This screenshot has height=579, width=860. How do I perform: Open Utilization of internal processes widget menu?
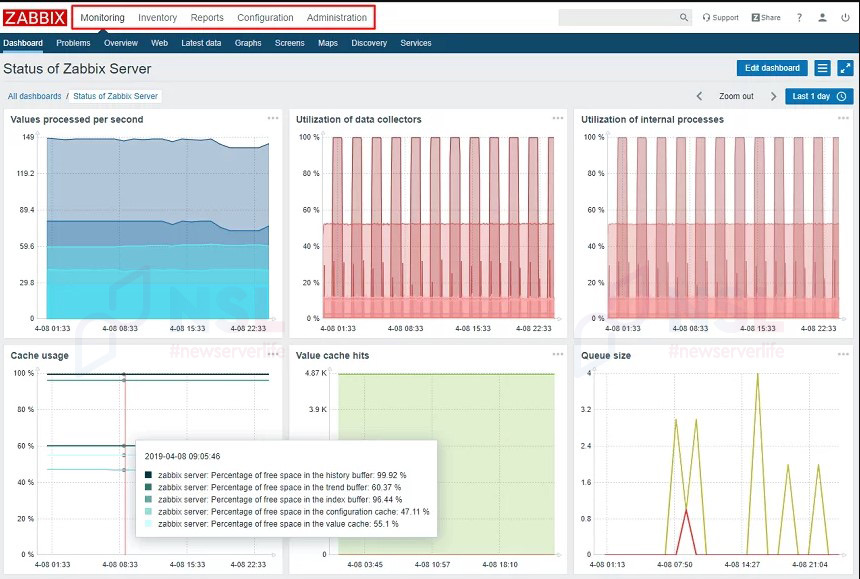click(843, 118)
